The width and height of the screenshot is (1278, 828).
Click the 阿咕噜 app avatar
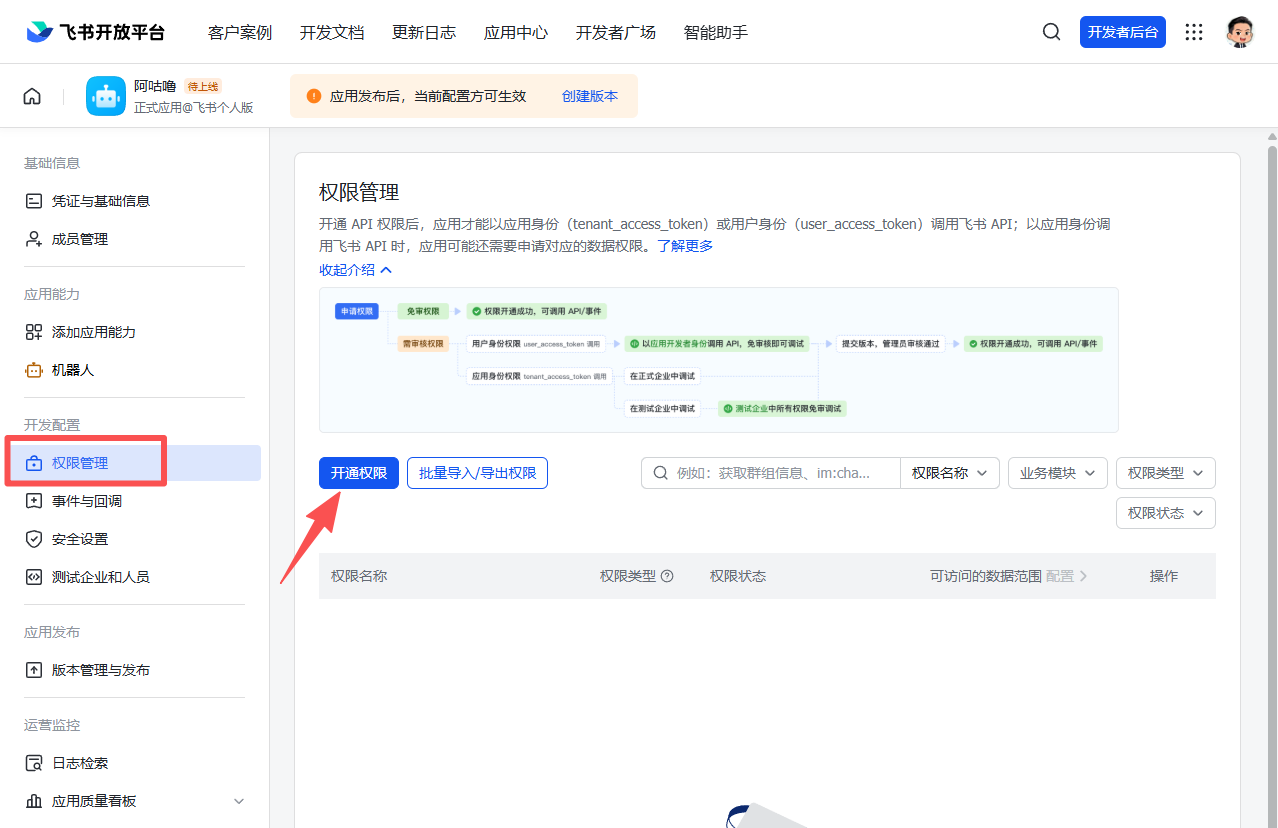pyautogui.click(x=106, y=95)
